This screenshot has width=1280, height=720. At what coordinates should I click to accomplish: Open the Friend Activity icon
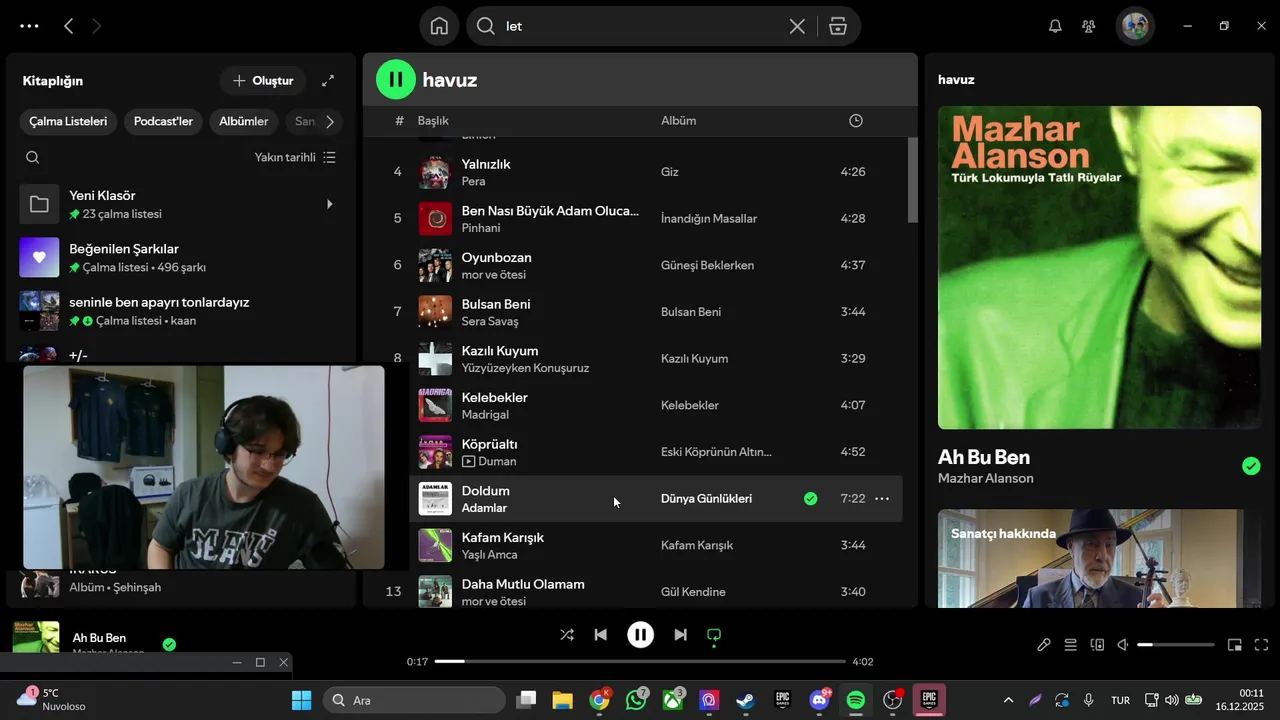[x=1089, y=26]
